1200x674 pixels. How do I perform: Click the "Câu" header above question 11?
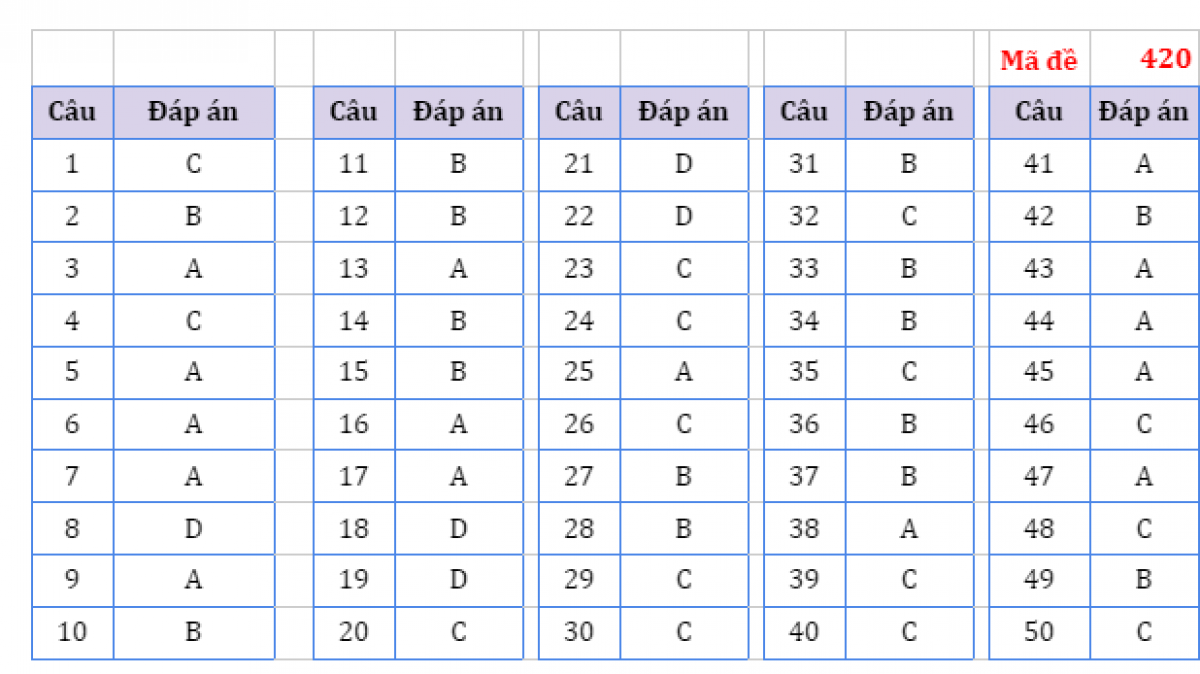coord(354,111)
